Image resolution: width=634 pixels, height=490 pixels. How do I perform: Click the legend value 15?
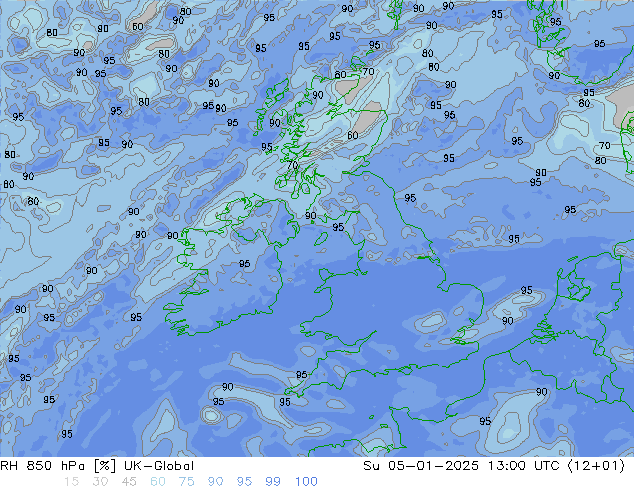tap(71, 482)
